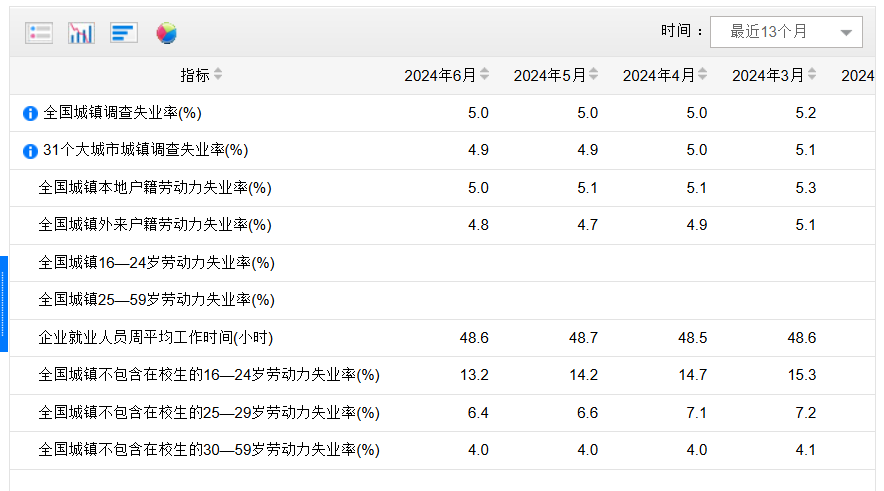884x491 pixels.
Task: Select the 全国城镇本地户籍劳动力失业率 row
Action: pyautogui.click(x=155, y=188)
